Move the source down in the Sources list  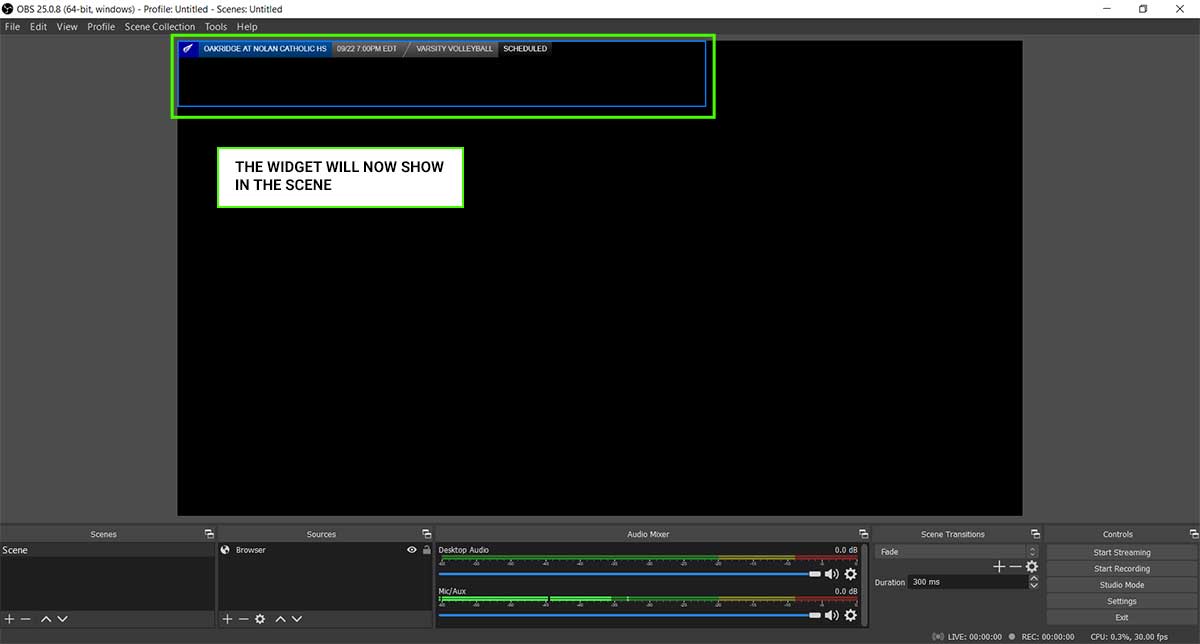point(296,619)
